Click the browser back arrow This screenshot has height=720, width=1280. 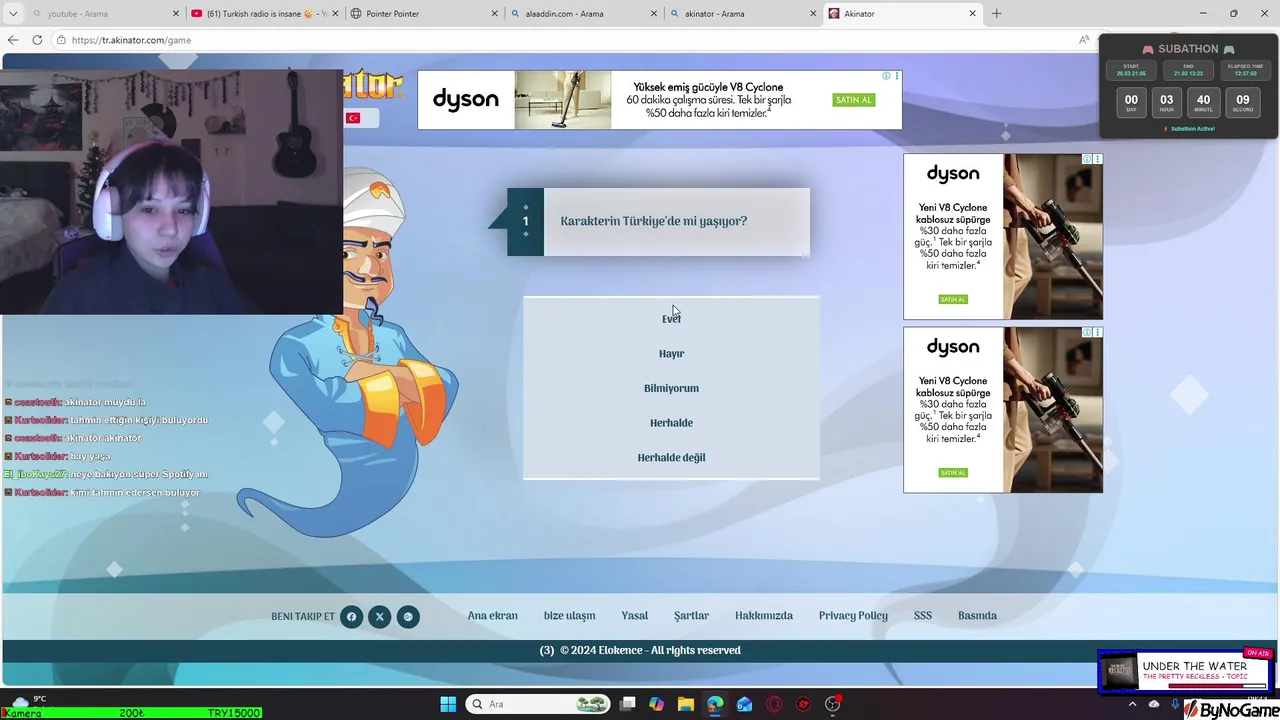coord(13,40)
